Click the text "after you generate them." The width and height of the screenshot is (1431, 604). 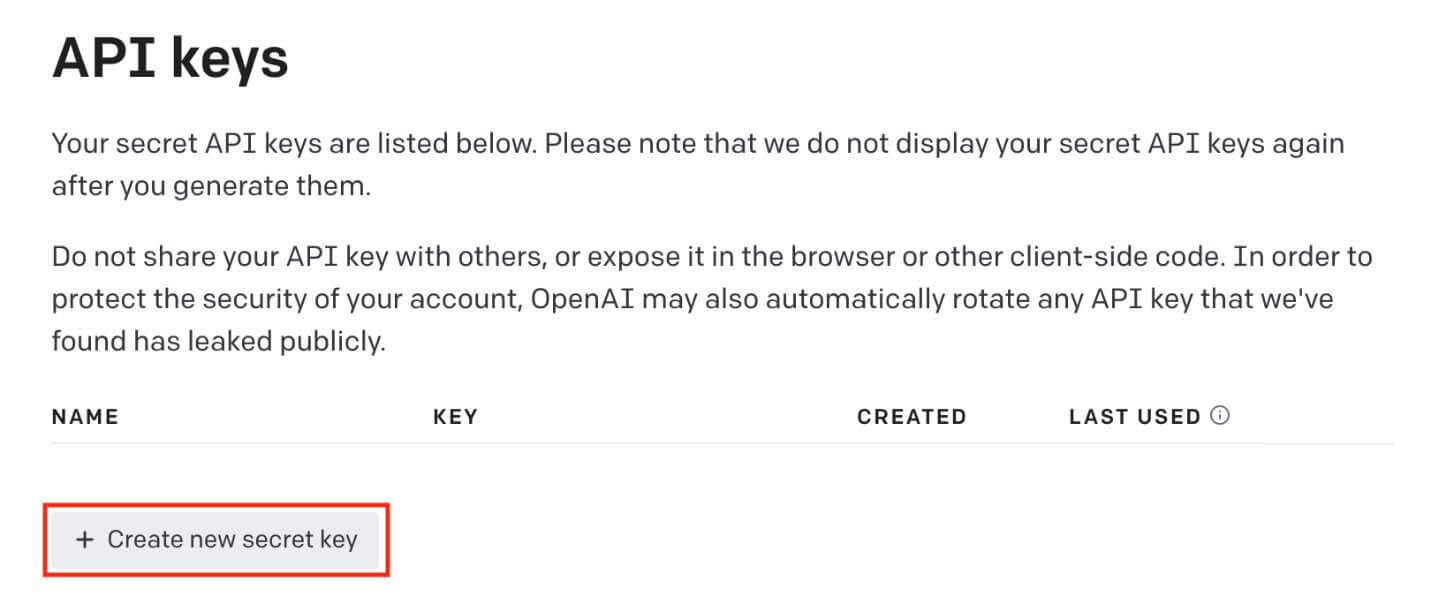click(211, 187)
